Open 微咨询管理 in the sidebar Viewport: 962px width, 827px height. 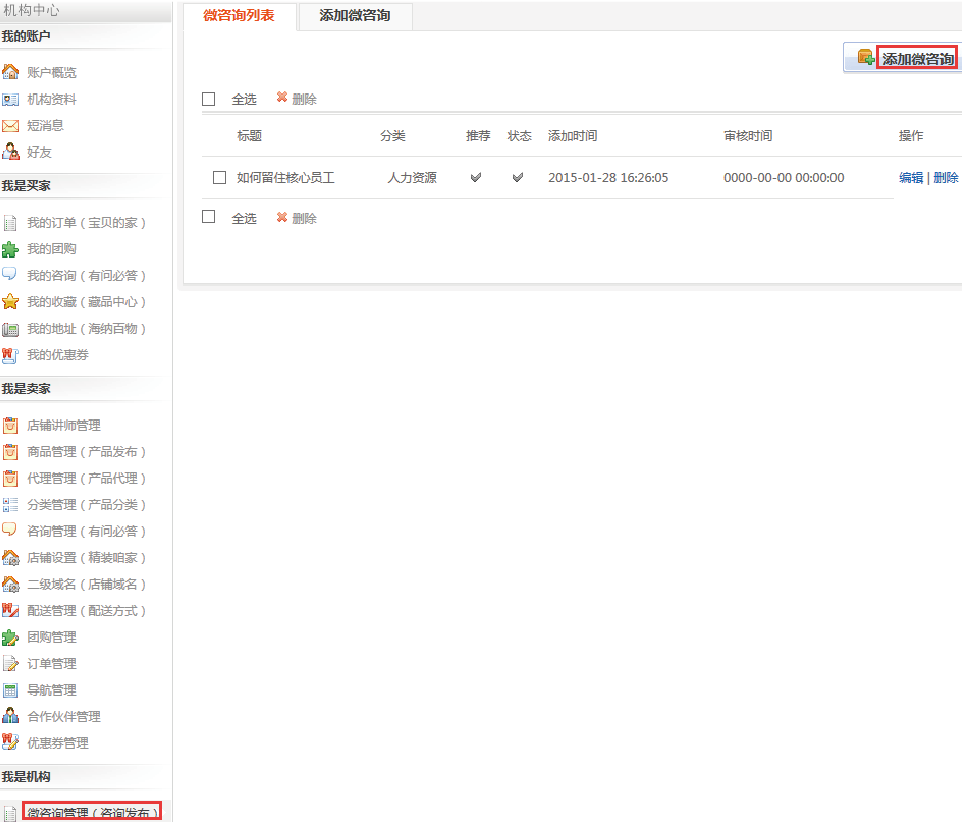[x=92, y=813]
